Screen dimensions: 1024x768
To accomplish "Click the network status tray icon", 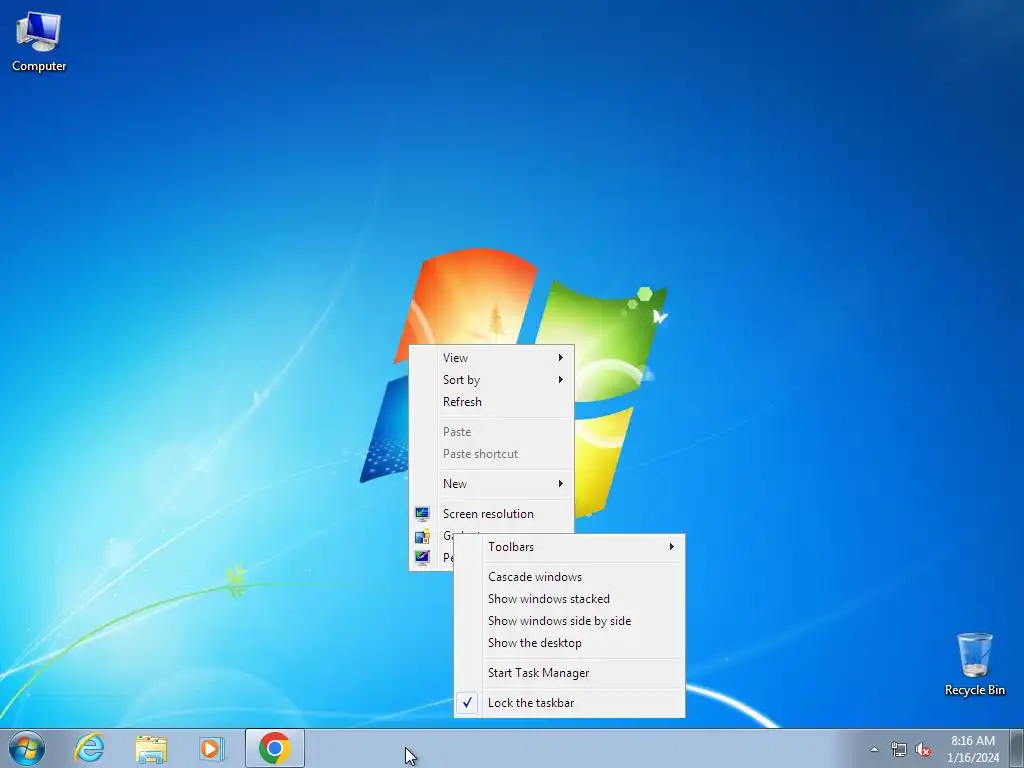I will tap(899, 749).
